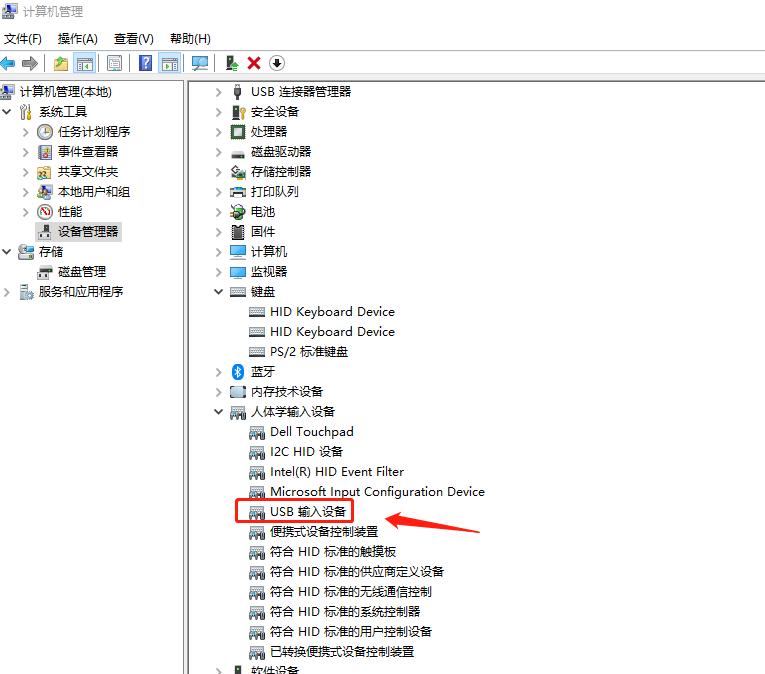Viewport: 765px width, 674px height.
Task: Open the 文件(F) menu
Action: pyautogui.click(x=22, y=39)
